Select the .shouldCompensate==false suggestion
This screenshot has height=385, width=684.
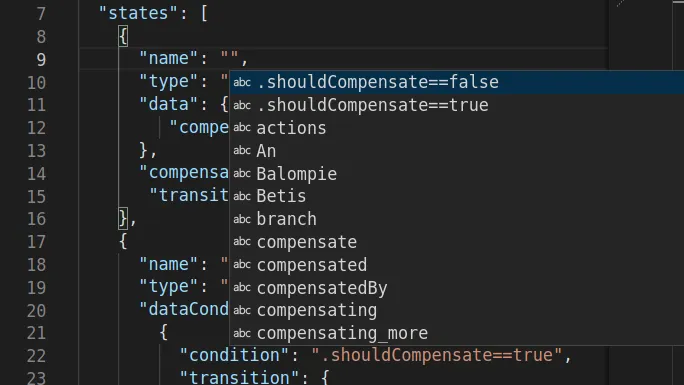(x=457, y=82)
